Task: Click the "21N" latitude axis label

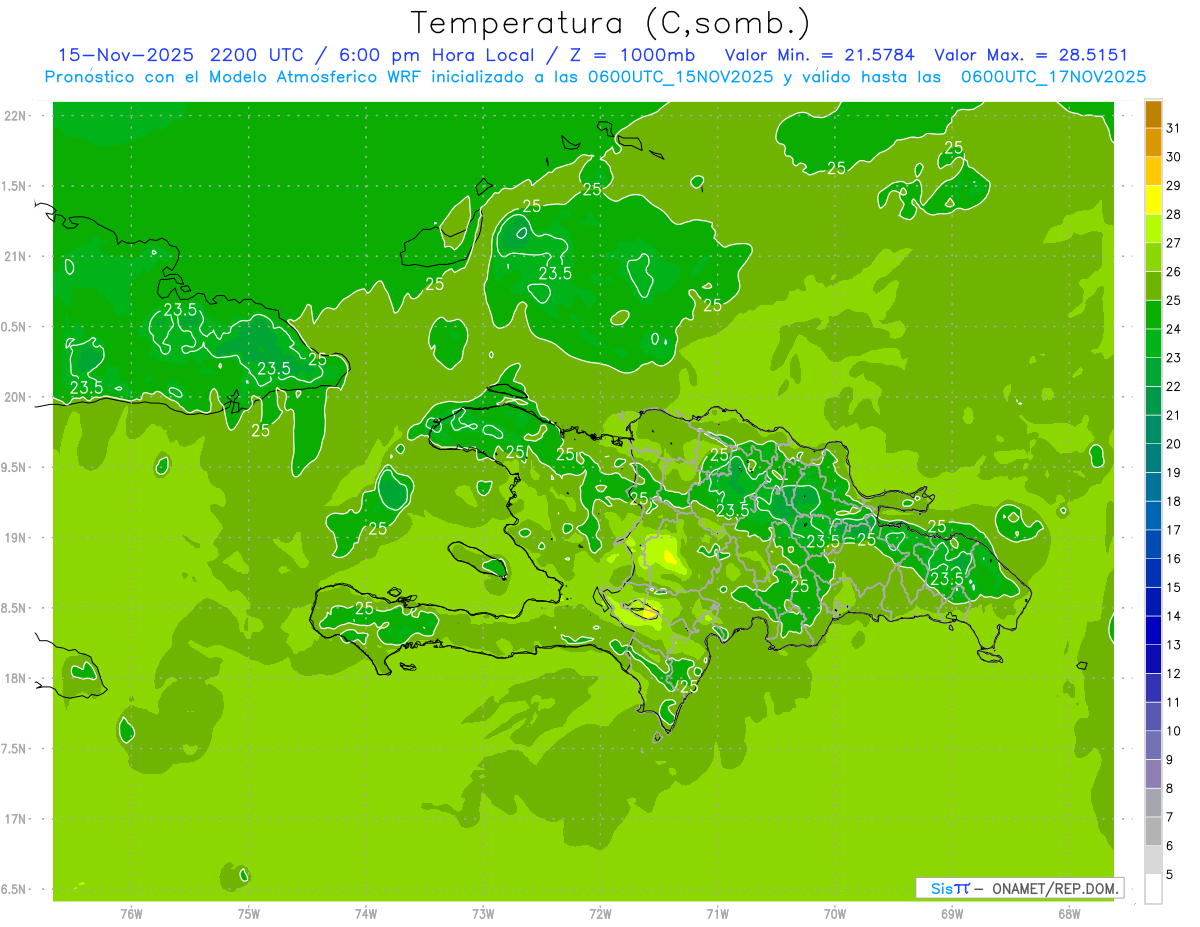Action: click(x=15, y=257)
